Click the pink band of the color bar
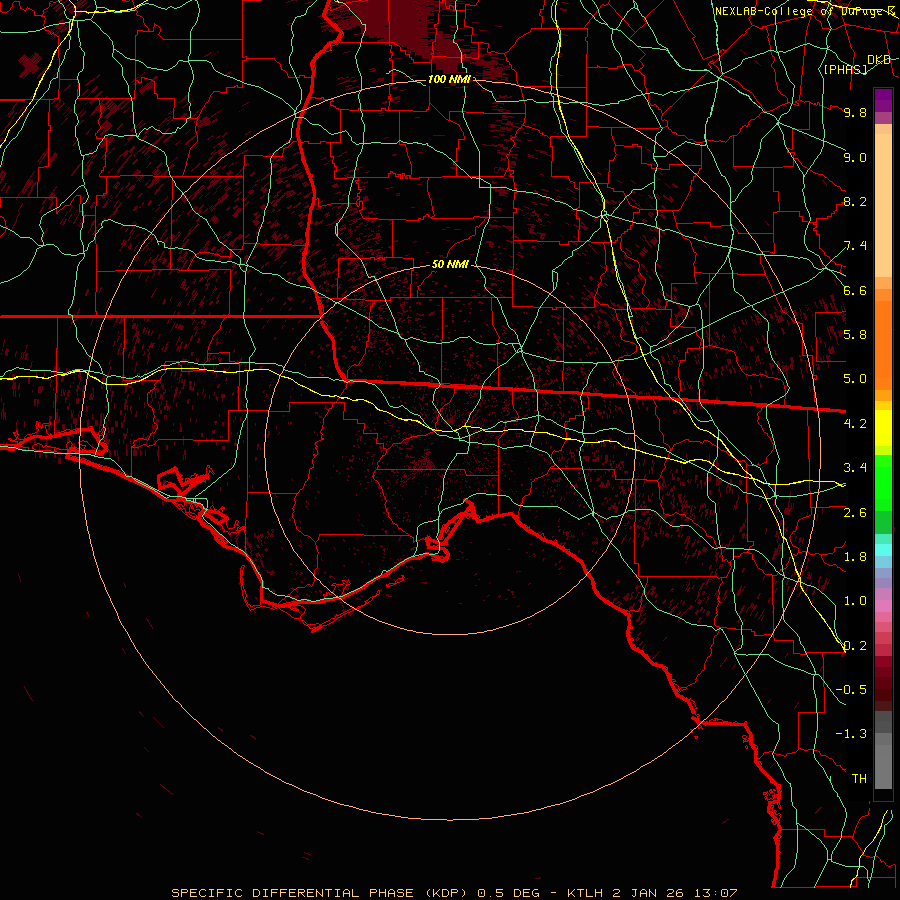Viewport: 900px width, 900px height. [883, 606]
